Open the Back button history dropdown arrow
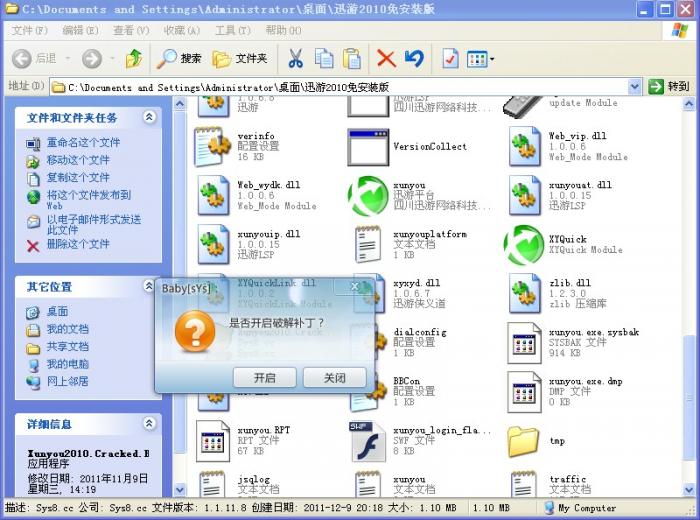 click(x=68, y=58)
